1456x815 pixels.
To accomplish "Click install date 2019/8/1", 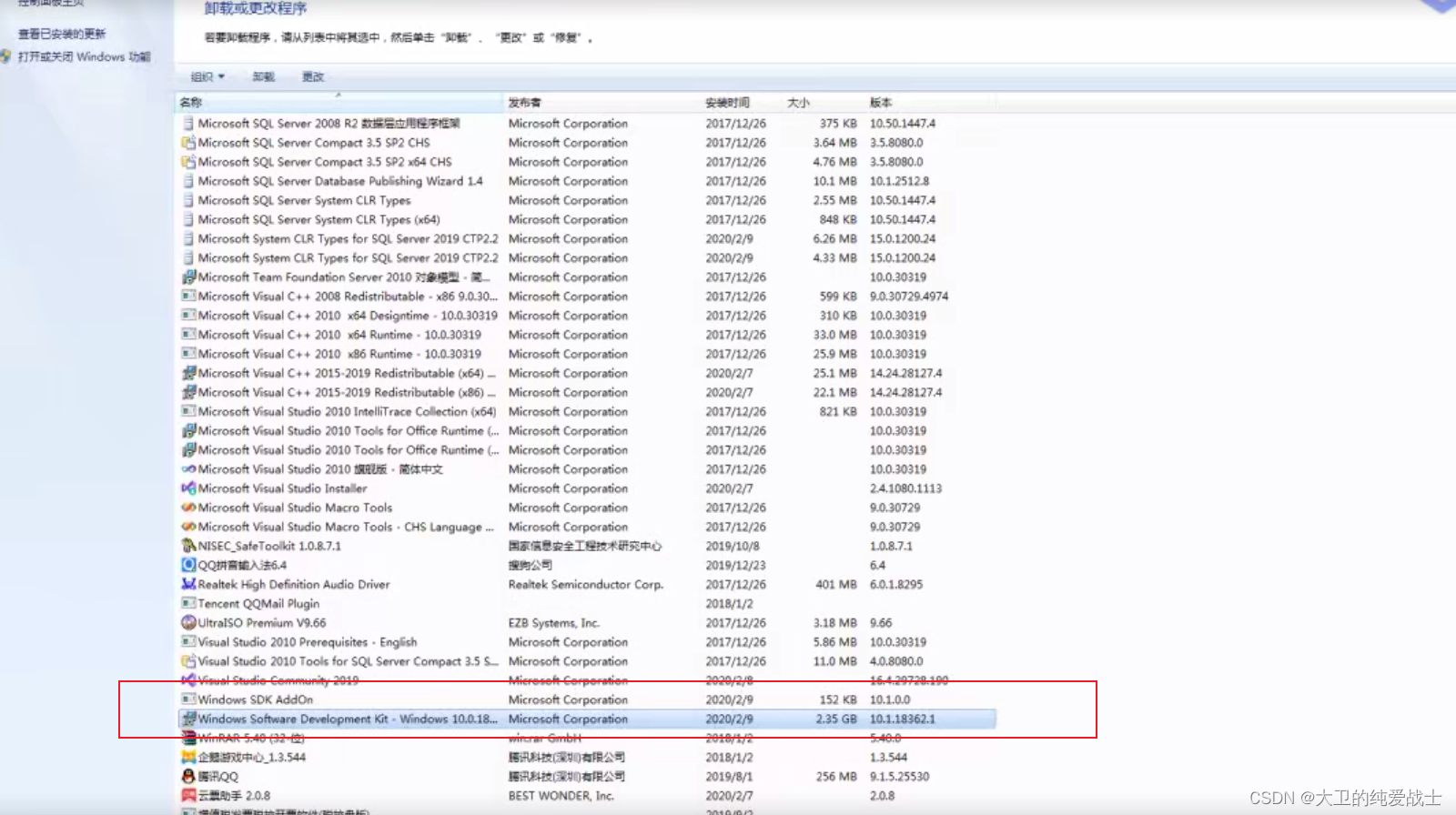I will tap(728, 777).
